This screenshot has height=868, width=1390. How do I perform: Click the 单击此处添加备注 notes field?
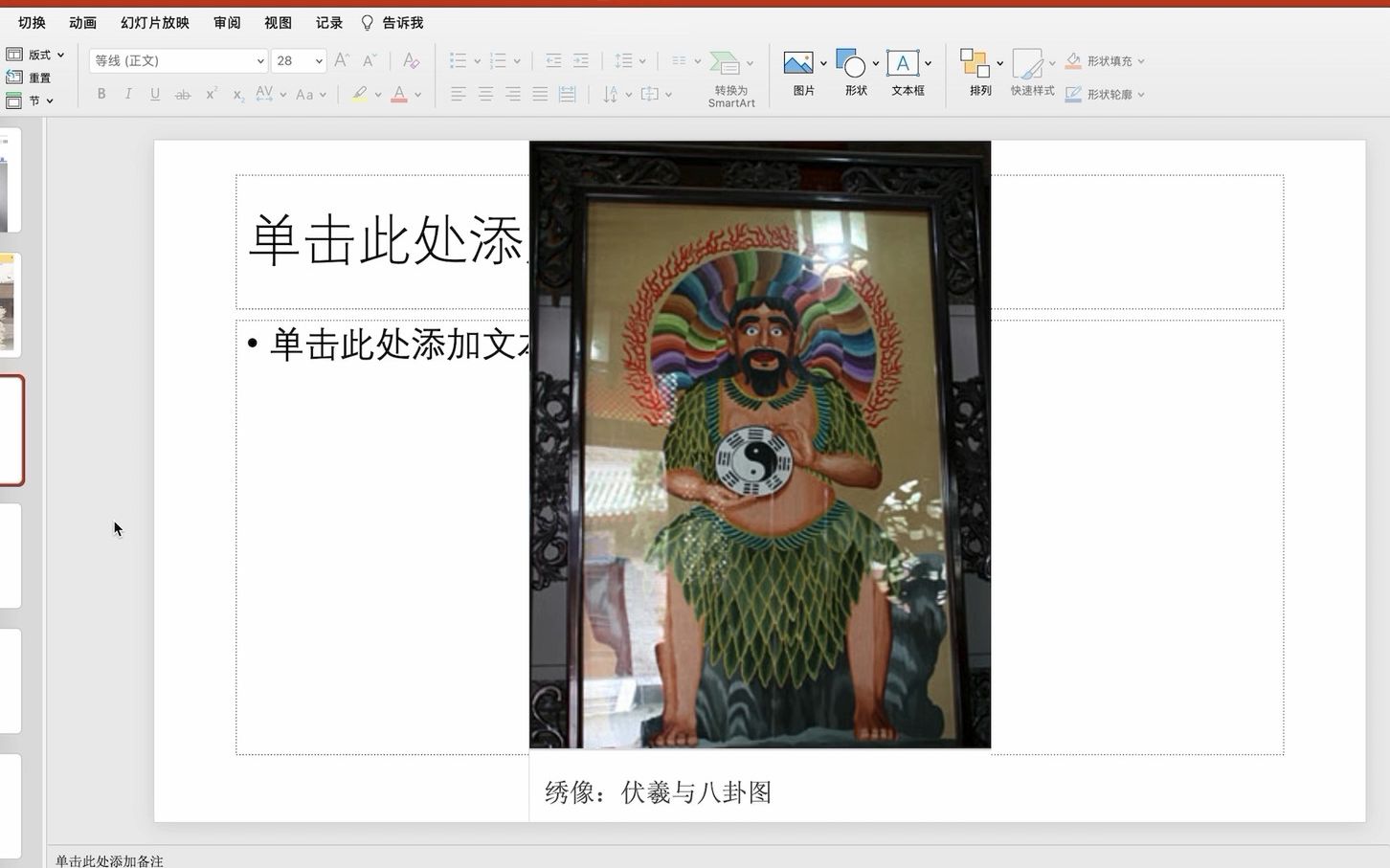click(109, 860)
